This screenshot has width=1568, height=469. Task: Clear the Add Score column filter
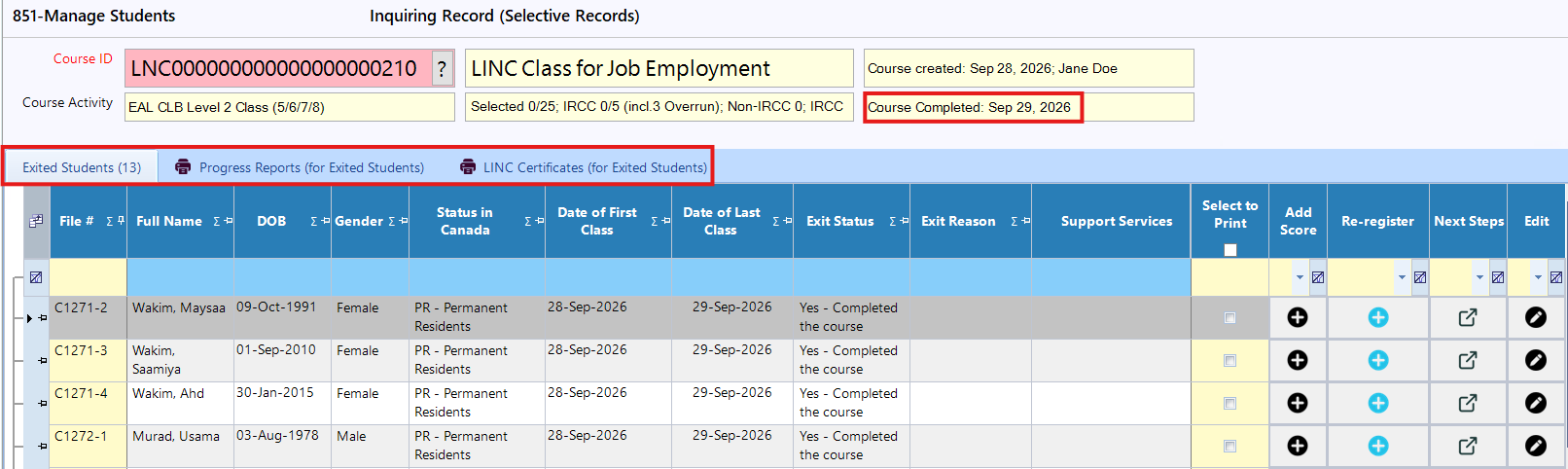tap(1318, 277)
